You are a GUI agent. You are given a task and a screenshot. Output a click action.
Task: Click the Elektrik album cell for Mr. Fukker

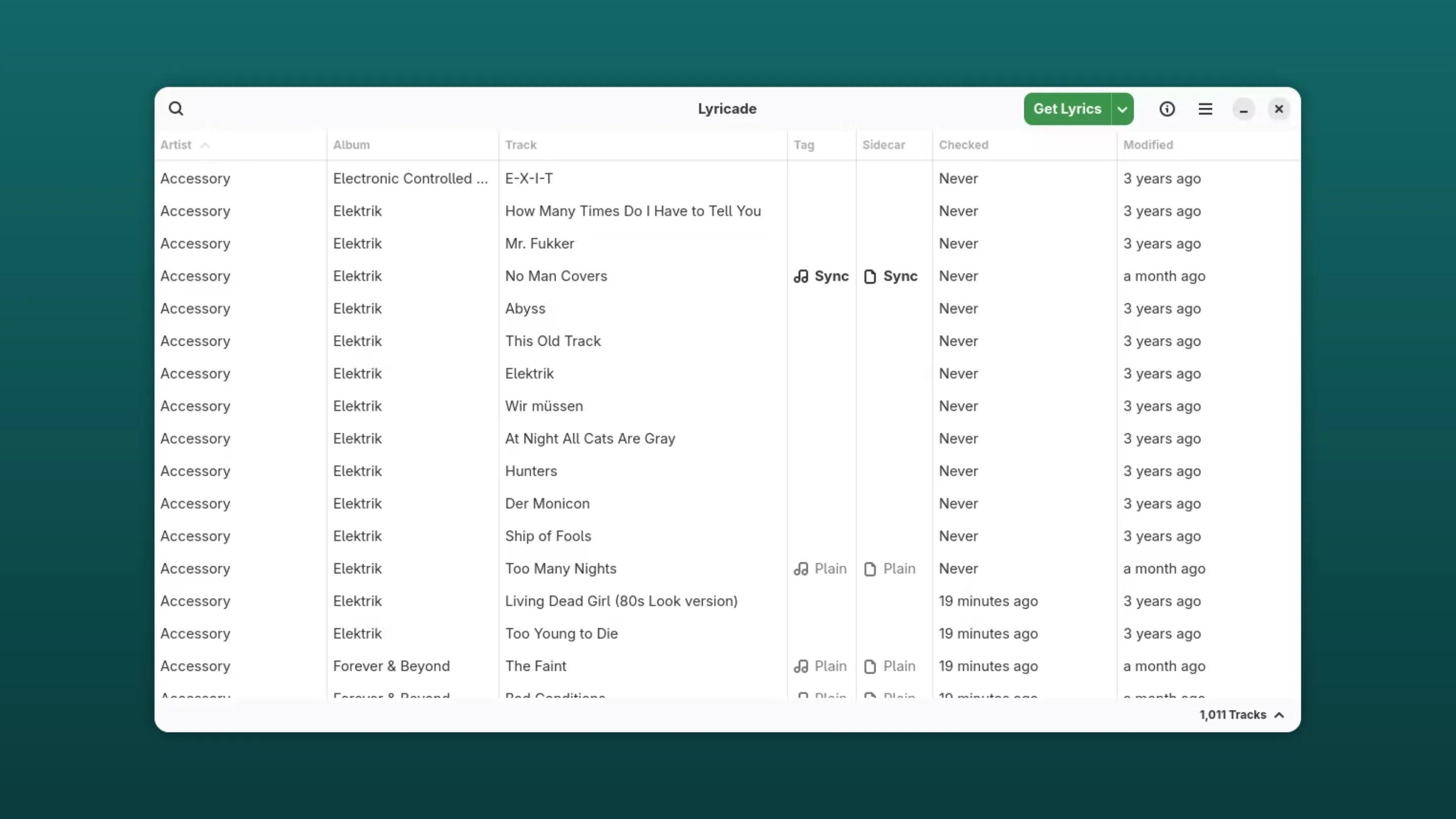[x=357, y=244]
